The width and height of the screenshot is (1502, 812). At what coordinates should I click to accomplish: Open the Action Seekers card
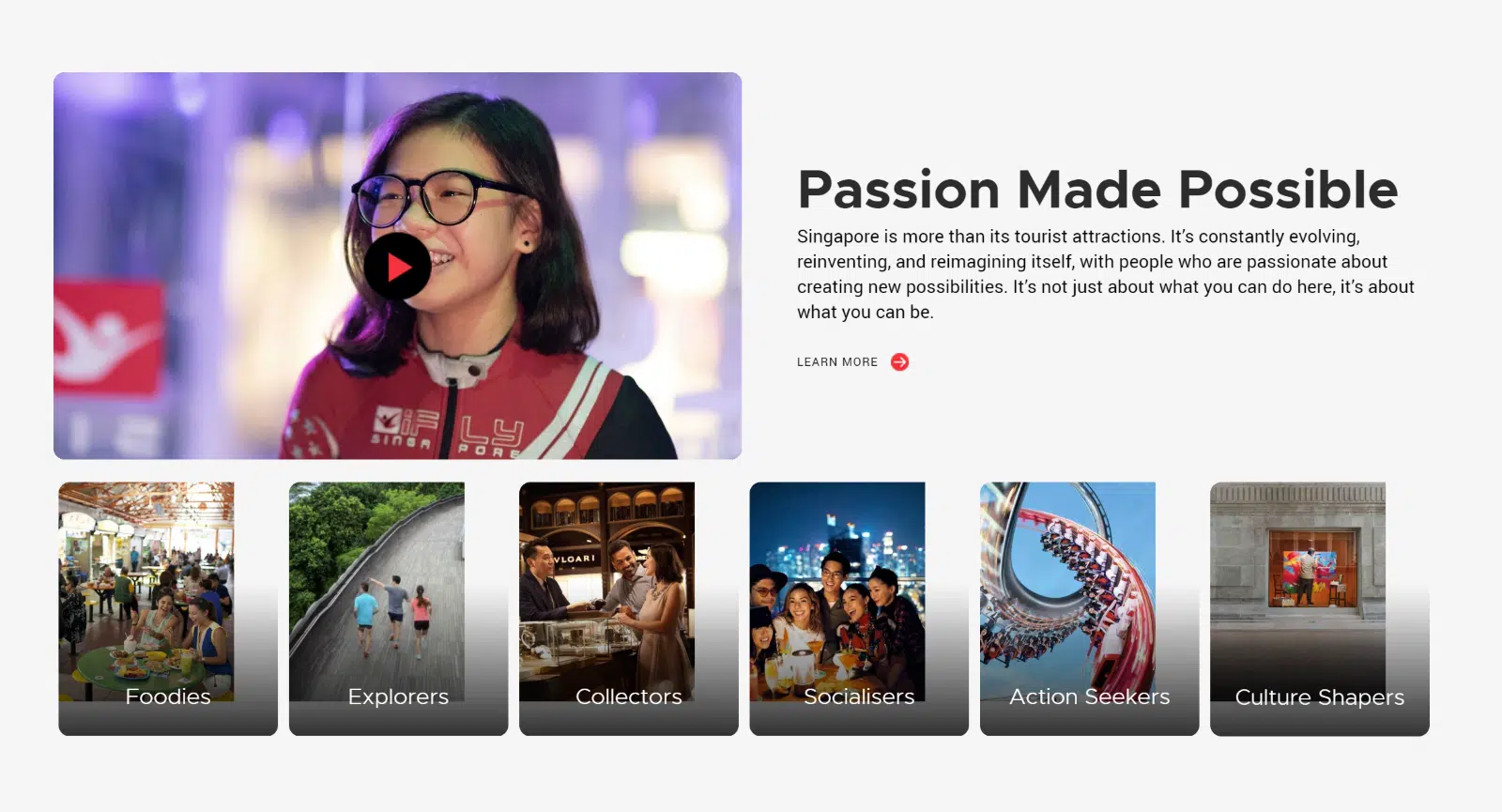tap(1089, 608)
